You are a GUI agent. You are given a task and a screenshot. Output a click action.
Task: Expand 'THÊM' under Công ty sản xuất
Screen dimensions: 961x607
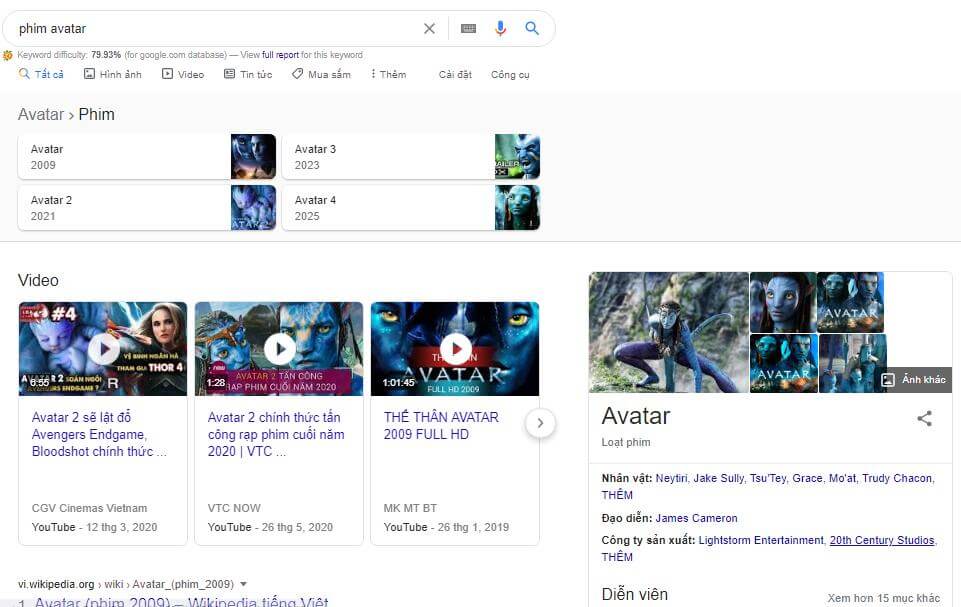click(617, 557)
